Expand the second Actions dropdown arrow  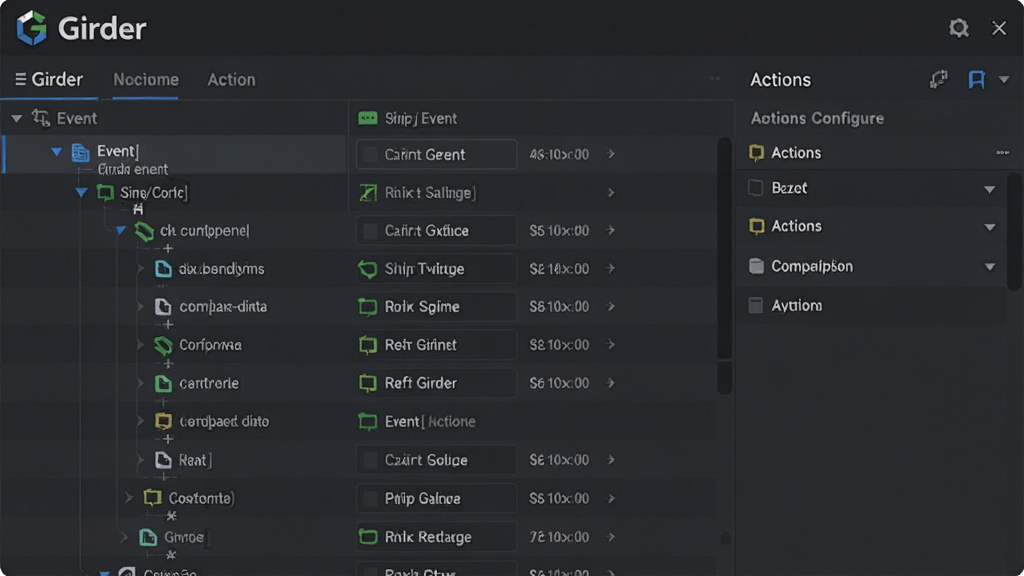[989, 227]
